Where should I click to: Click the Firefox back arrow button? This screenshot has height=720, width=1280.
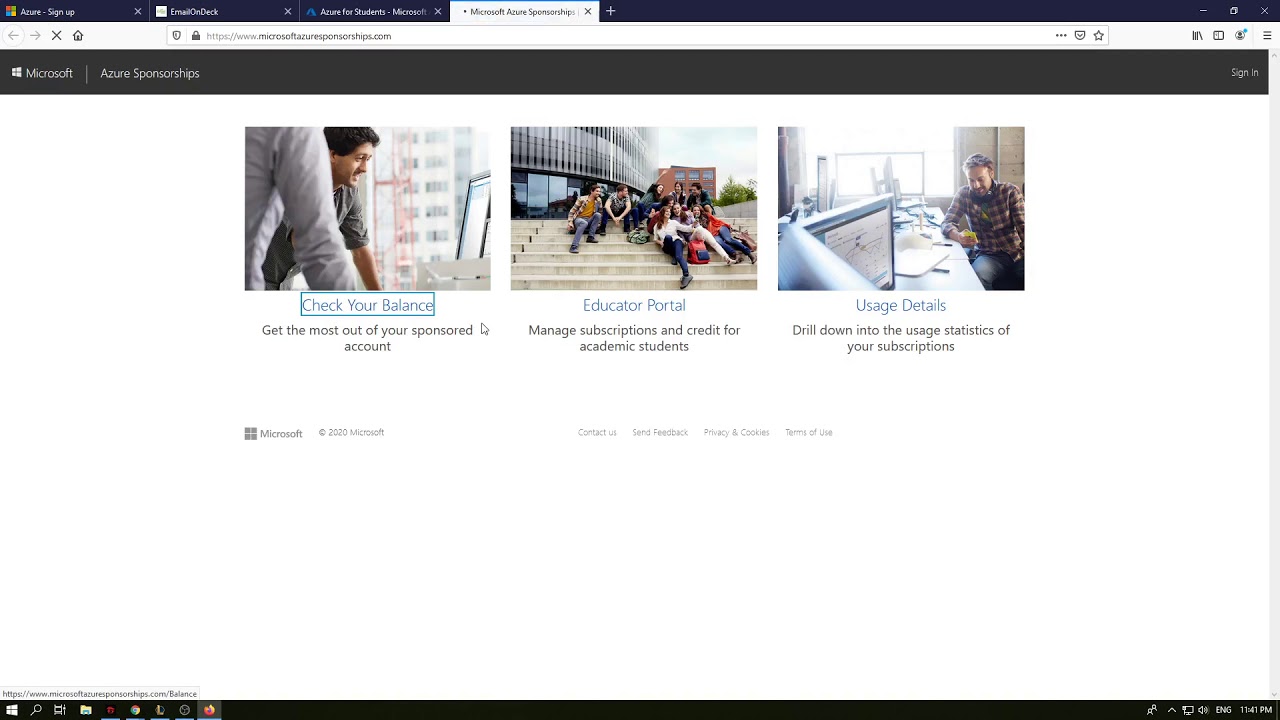(13, 36)
